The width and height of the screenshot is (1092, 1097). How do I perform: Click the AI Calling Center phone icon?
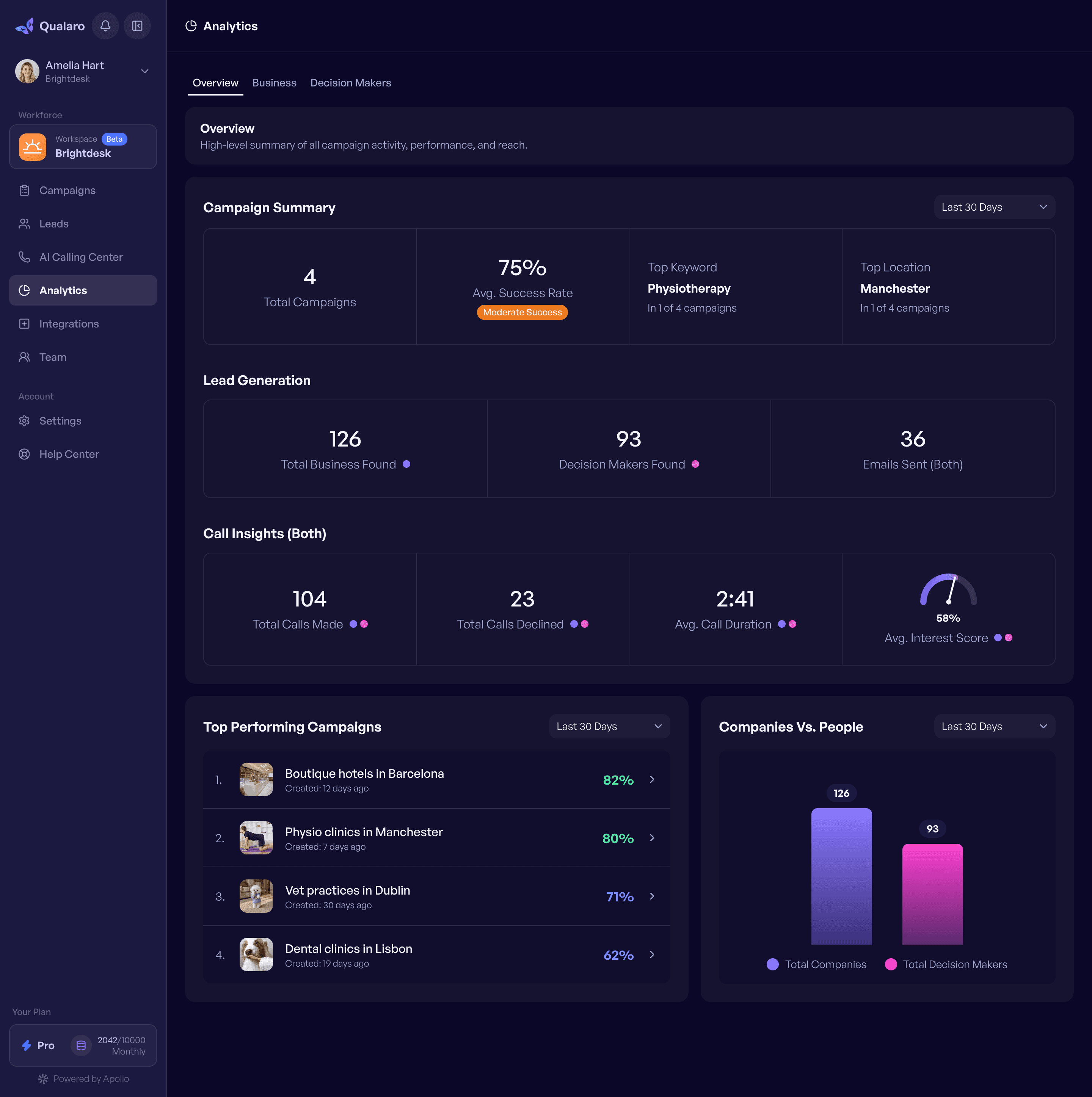click(24, 257)
